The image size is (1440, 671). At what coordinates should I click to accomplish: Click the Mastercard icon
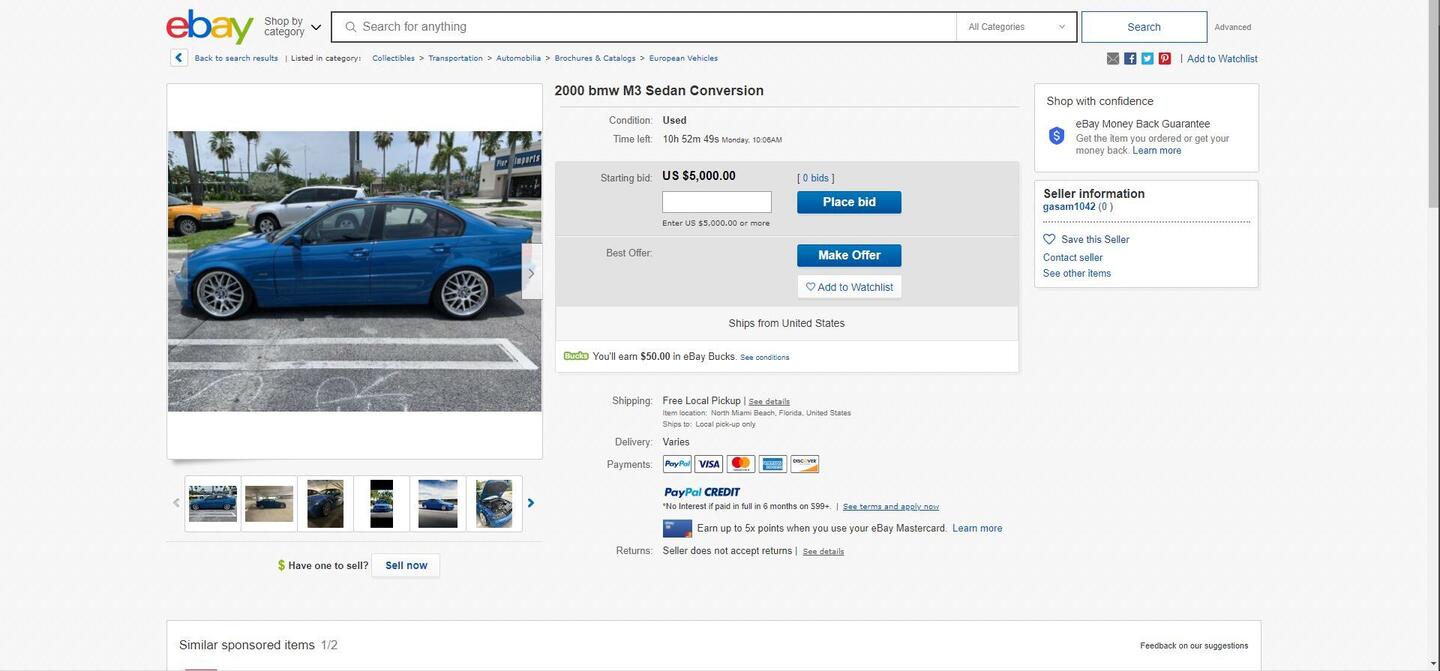point(741,464)
